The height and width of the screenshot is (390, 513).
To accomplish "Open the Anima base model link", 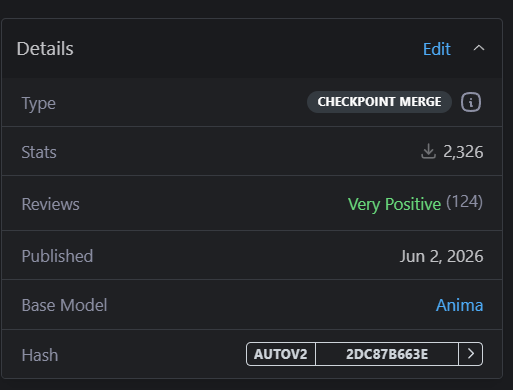I will click(x=459, y=305).
